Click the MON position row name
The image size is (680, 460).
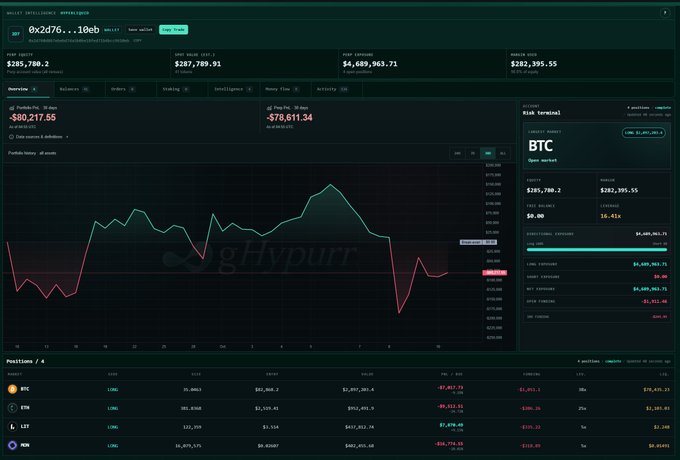click(x=25, y=445)
